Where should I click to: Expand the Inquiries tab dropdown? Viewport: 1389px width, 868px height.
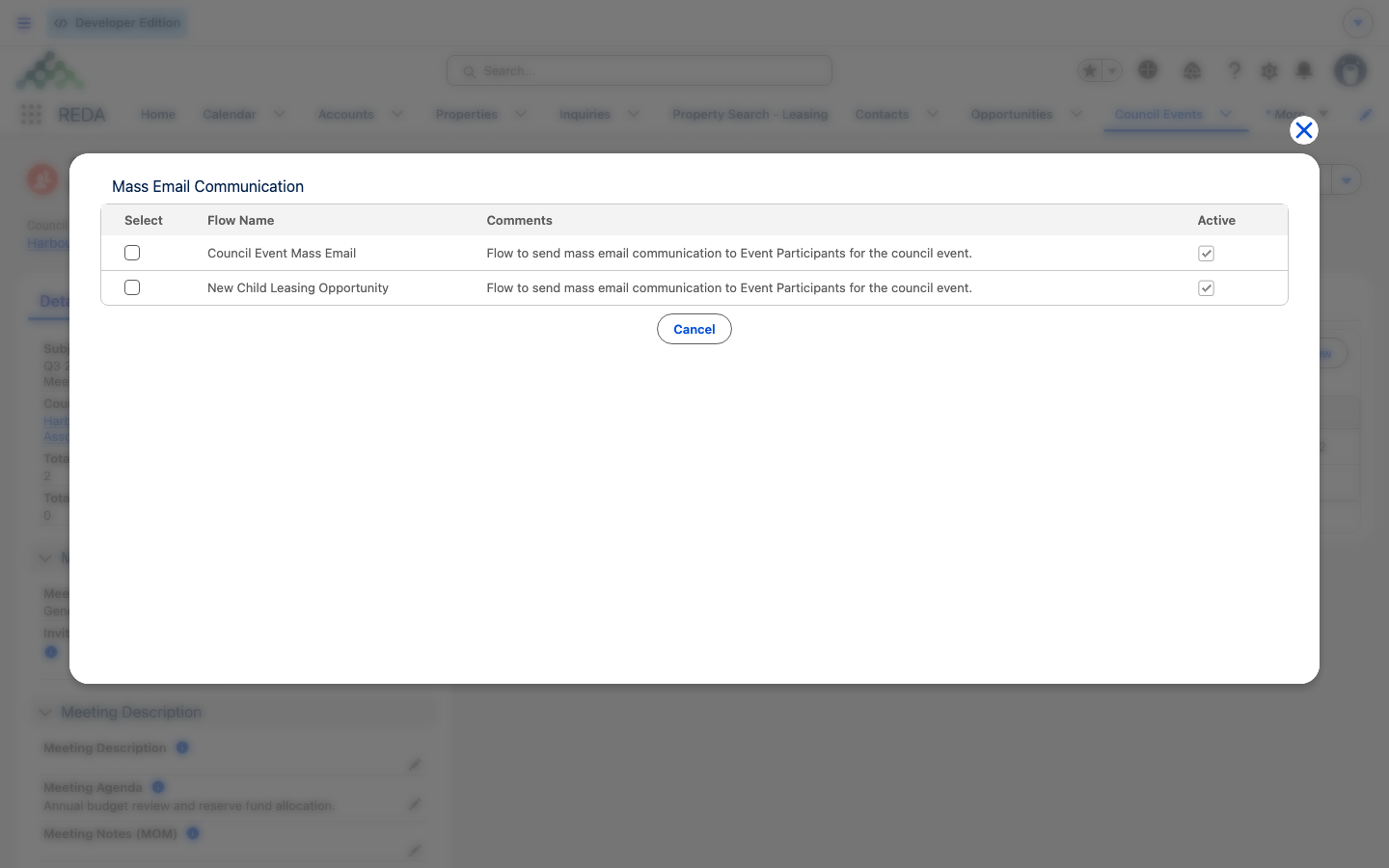pyautogui.click(x=634, y=114)
